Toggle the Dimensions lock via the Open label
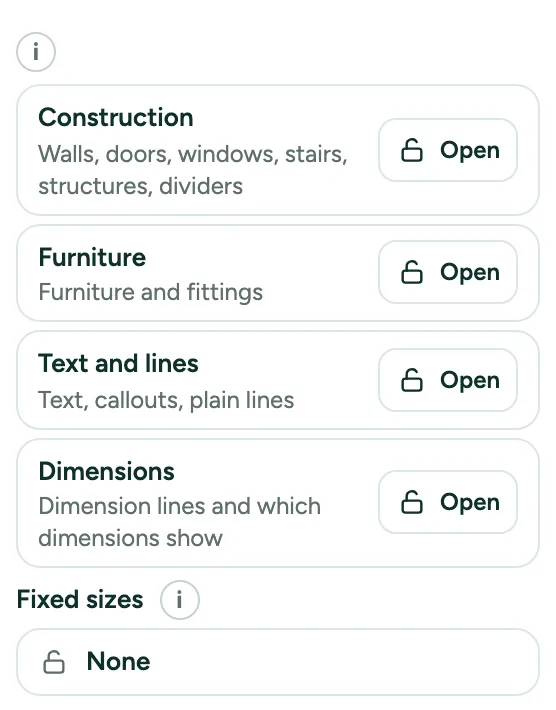The height and width of the screenshot is (710, 556). [470, 503]
